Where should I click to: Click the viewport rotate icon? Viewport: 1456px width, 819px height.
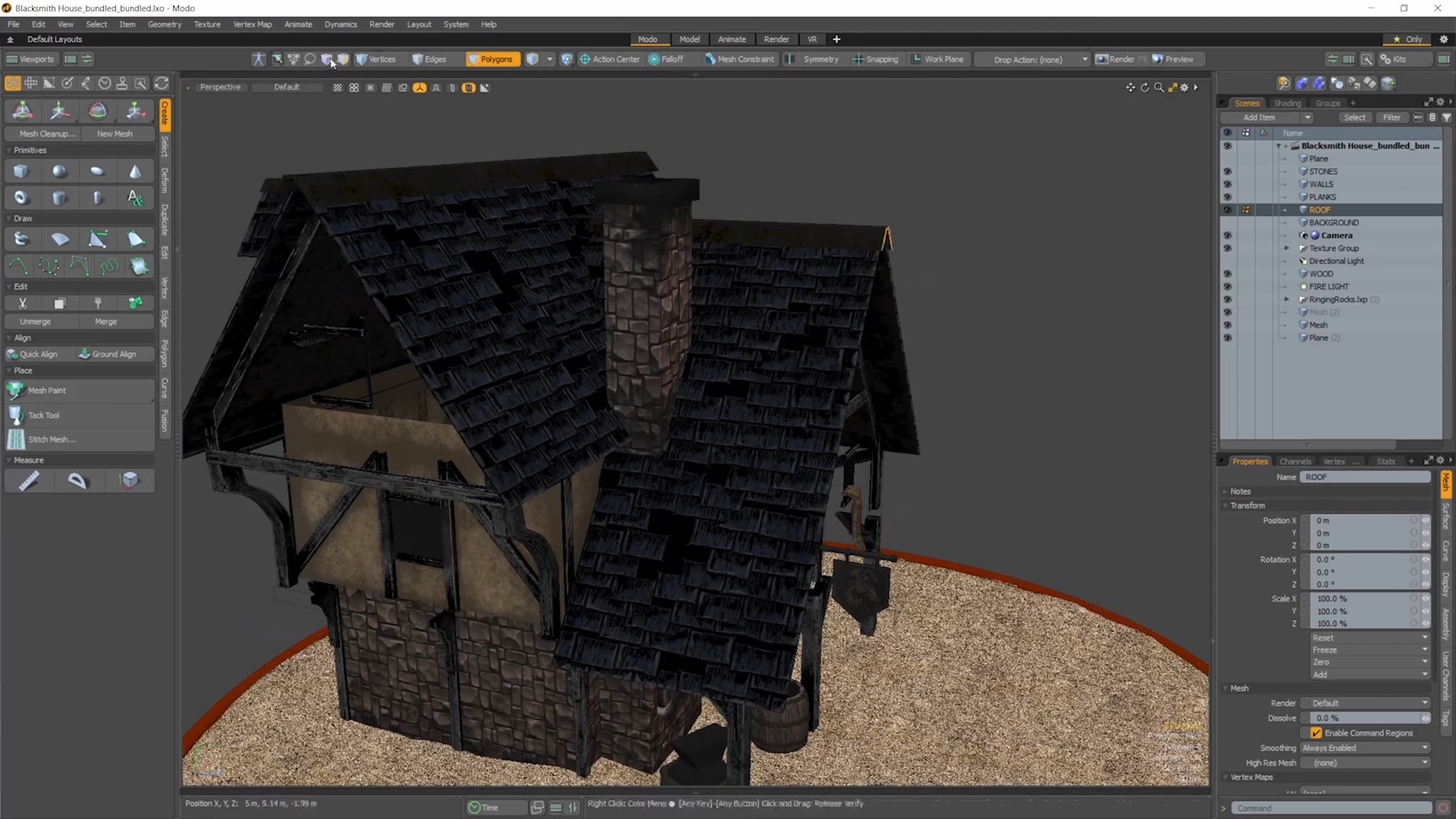pyautogui.click(x=1145, y=87)
